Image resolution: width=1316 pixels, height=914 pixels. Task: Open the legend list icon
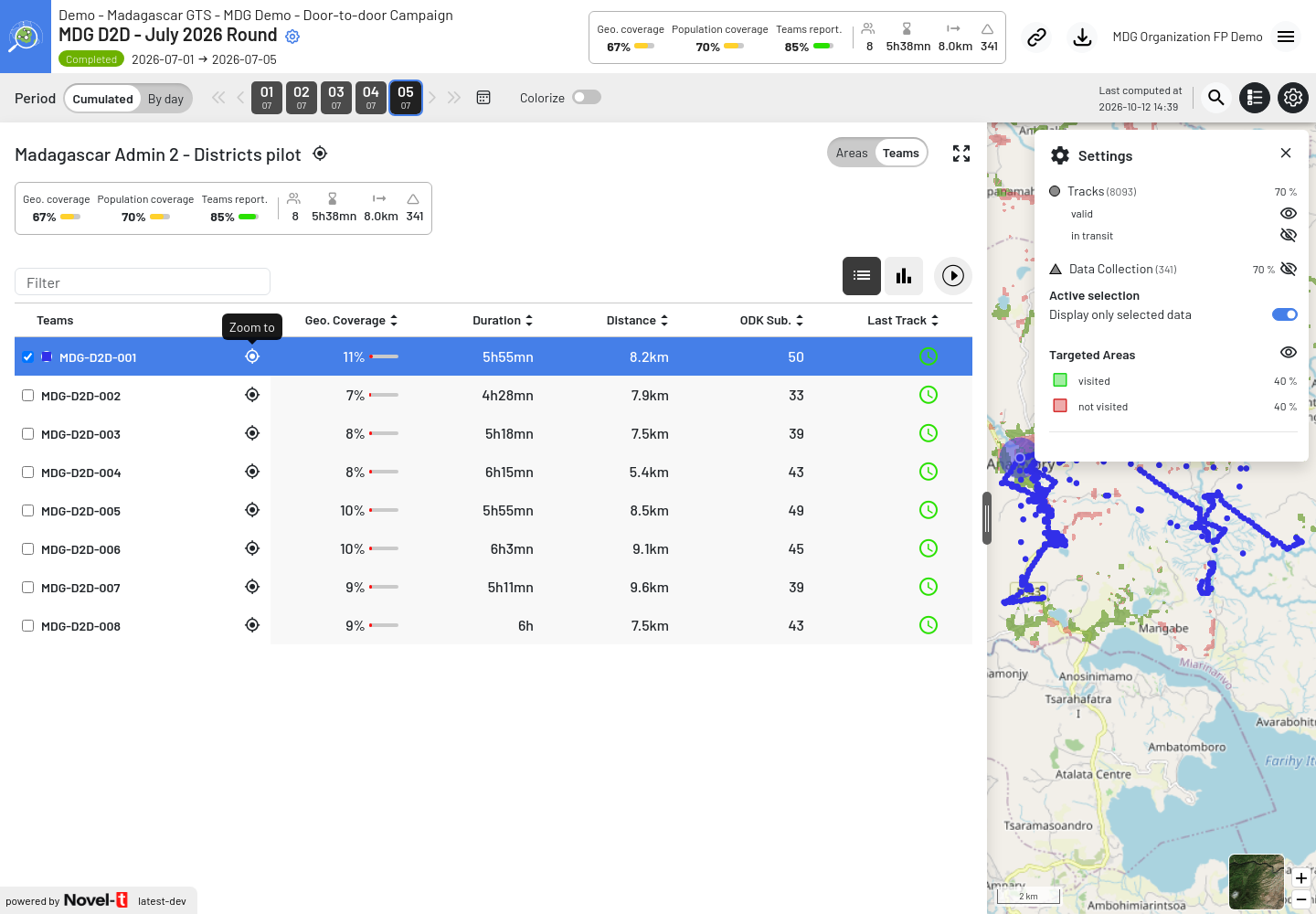(x=1255, y=98)
